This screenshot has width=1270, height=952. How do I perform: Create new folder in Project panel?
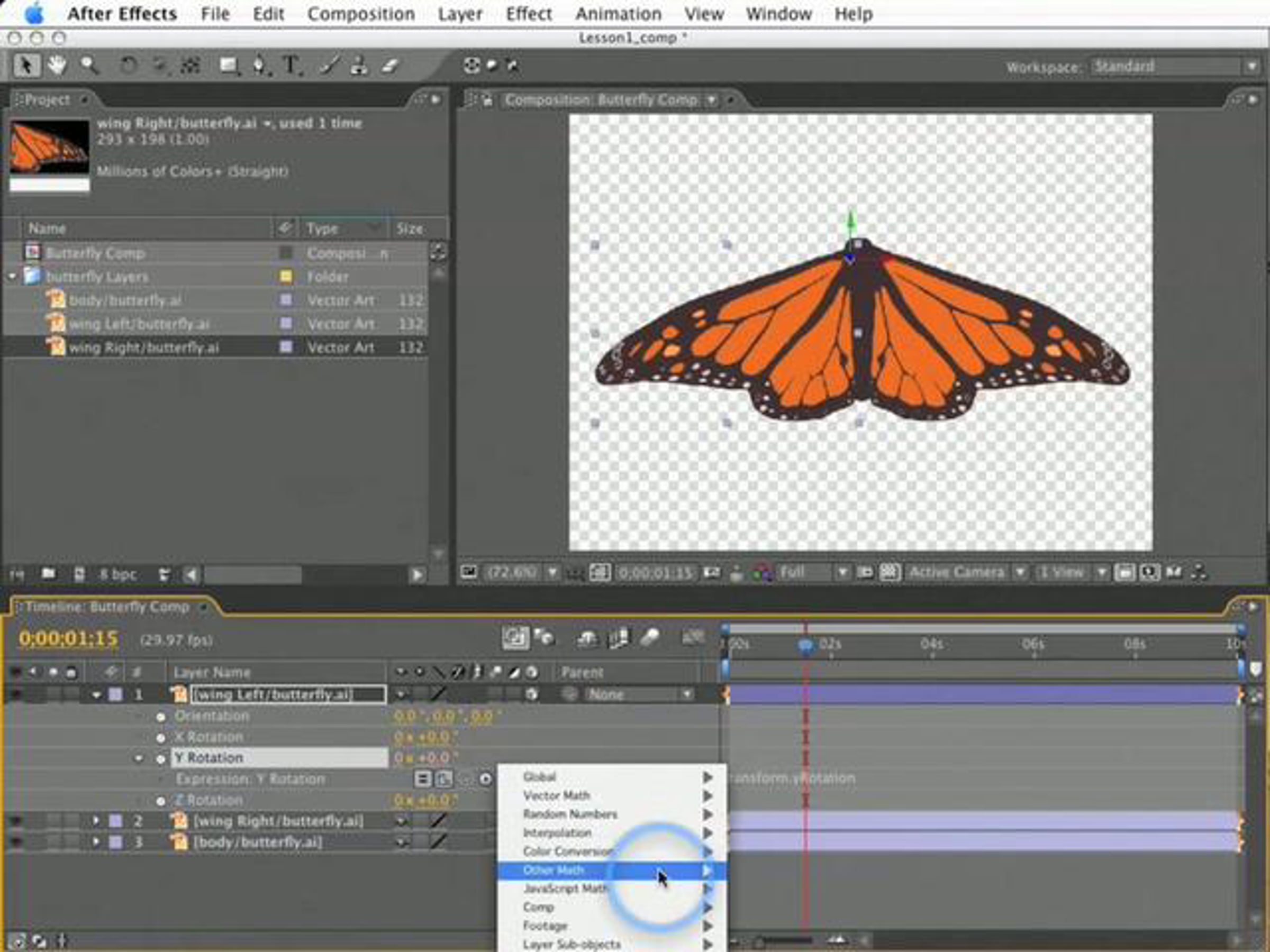click(x=48, y=573)
